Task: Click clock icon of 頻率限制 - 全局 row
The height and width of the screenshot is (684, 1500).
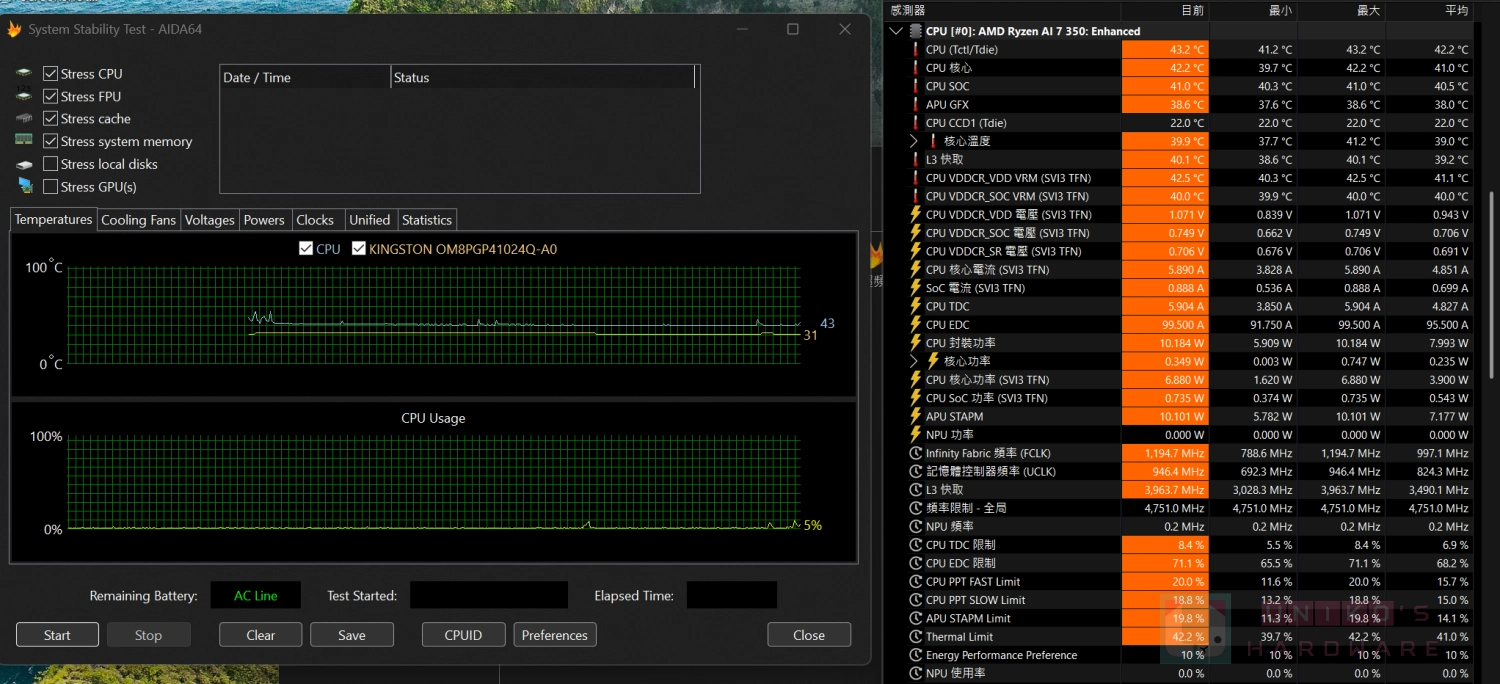Action: pyautogui.click(x=915, y=508)
